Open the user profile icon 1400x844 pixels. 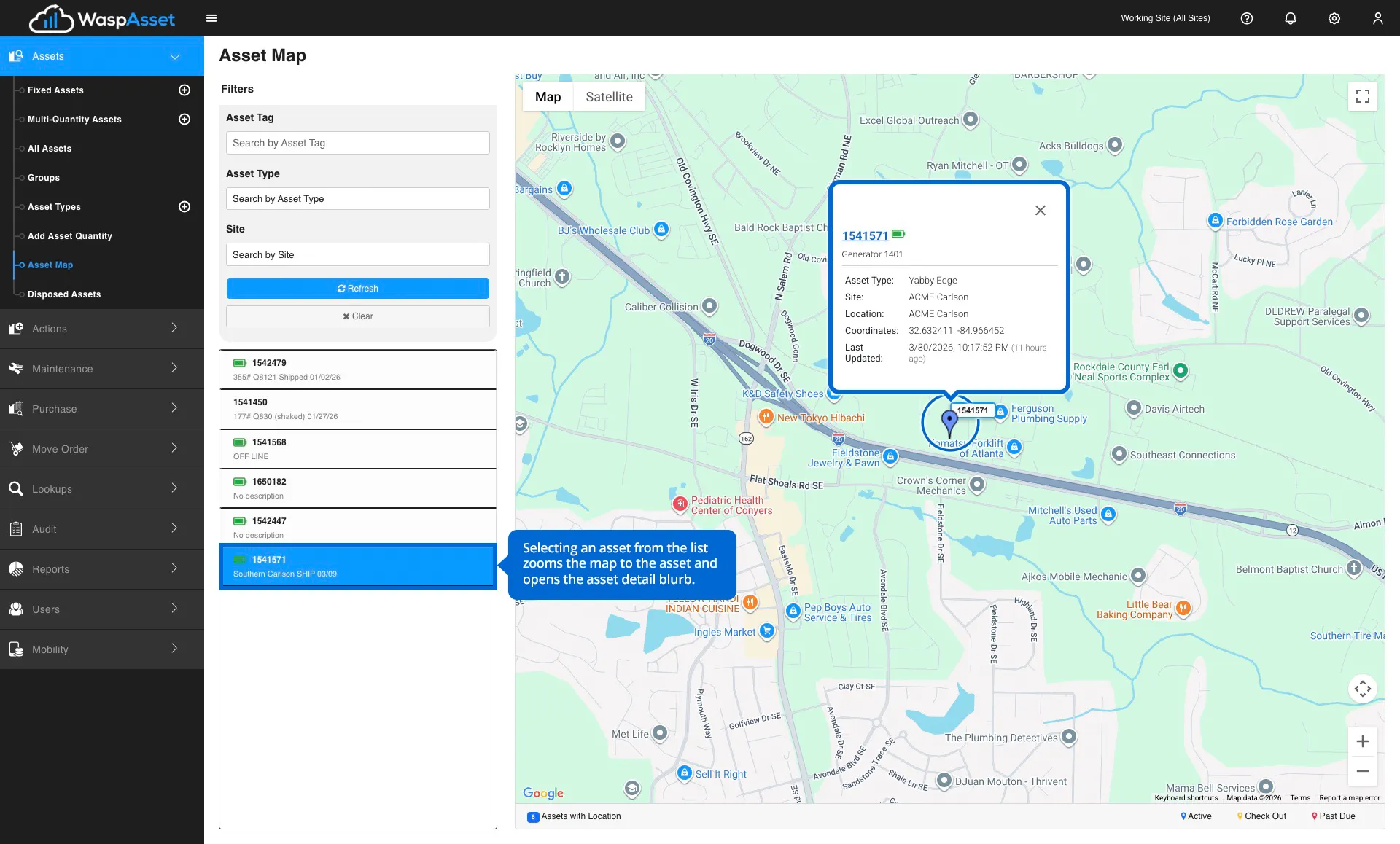[1377, 18]
